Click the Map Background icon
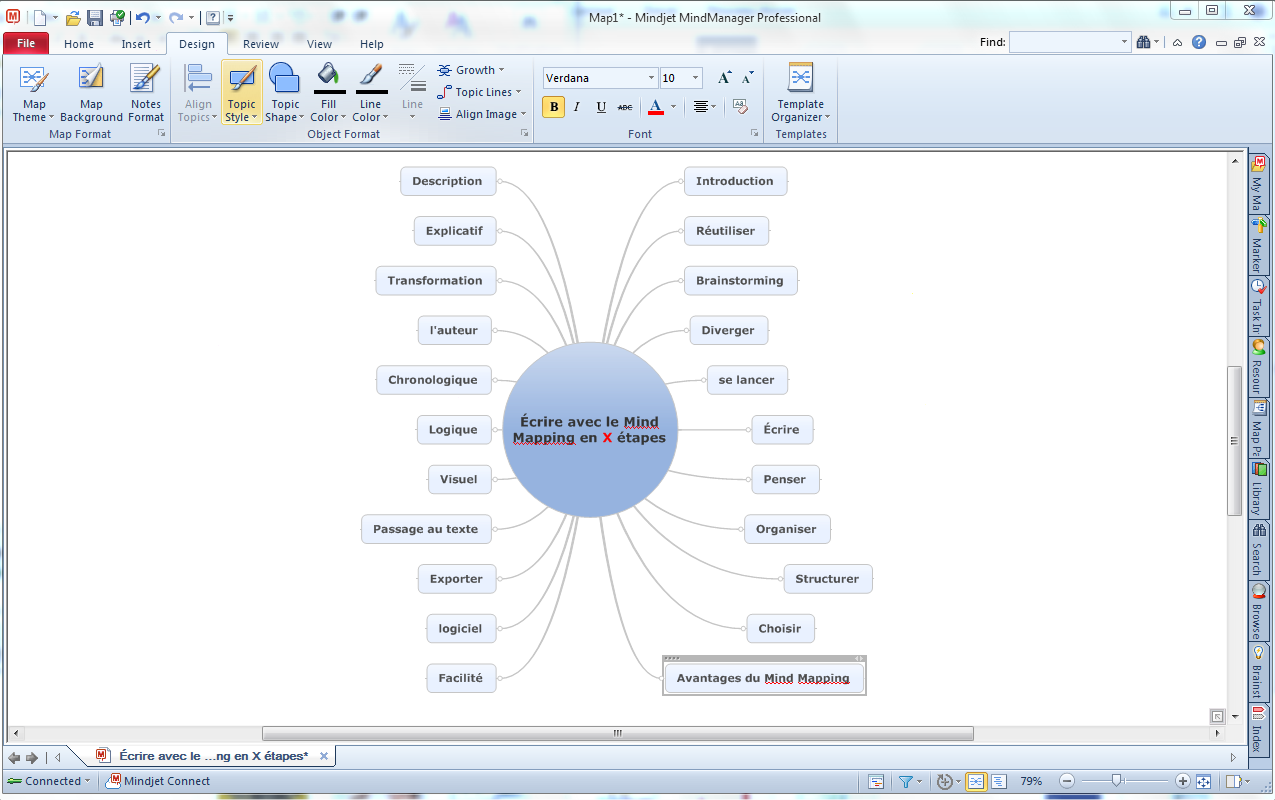The height and width of the screenshot is (800, 1275). (x=91, y=79)
